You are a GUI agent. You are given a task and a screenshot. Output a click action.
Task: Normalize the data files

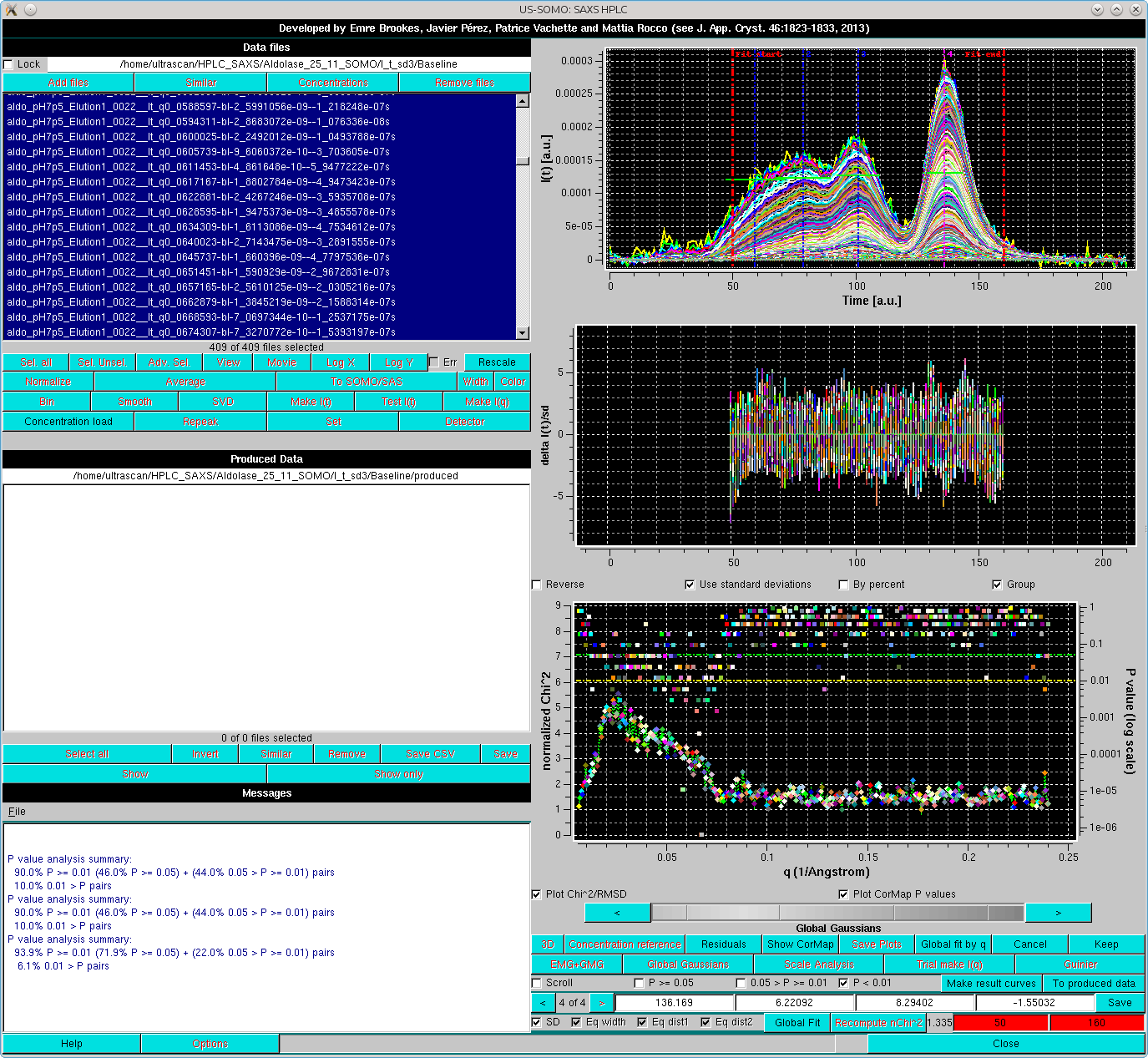click(x=48, y=382)
